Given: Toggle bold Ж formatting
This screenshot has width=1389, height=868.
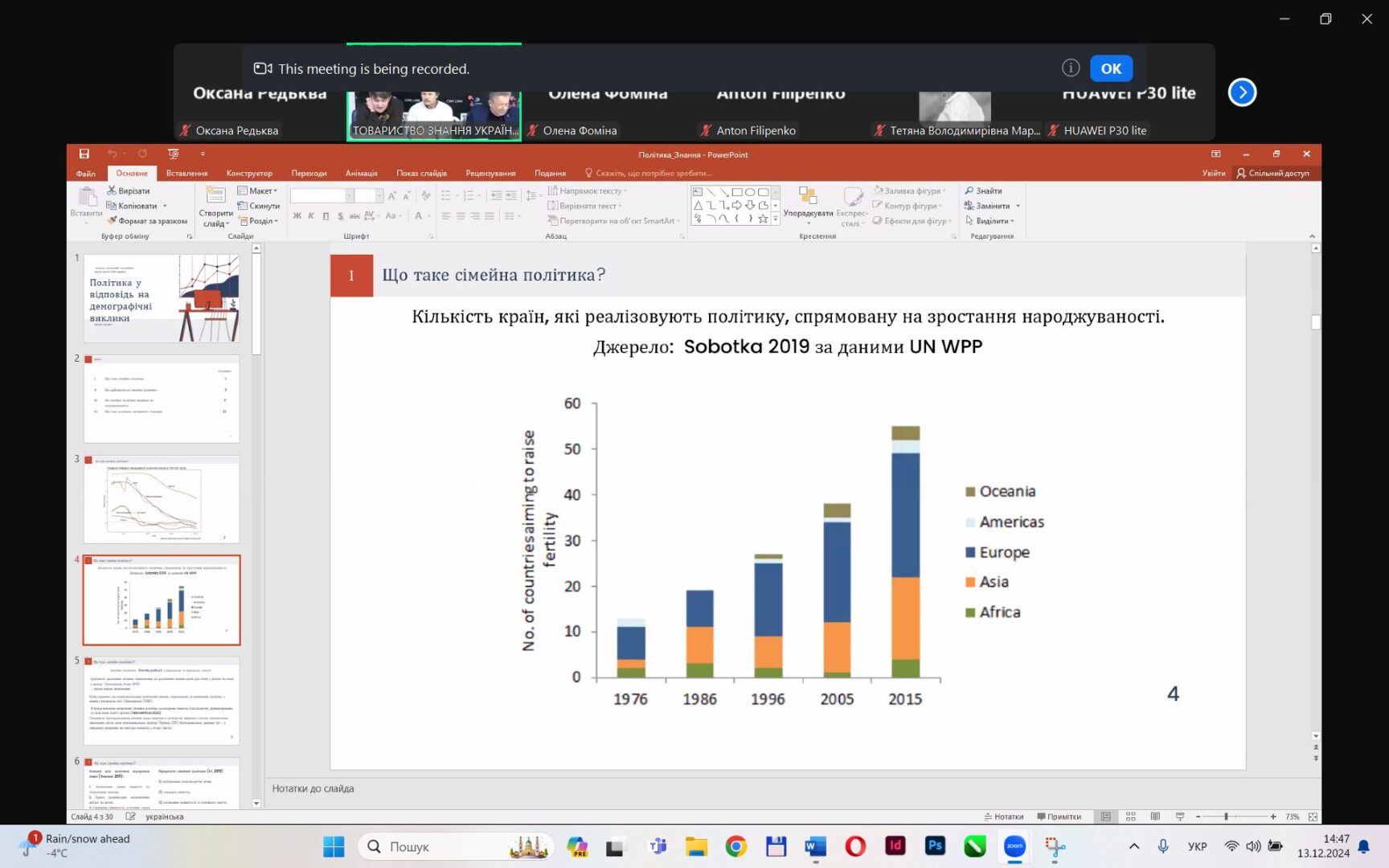Looking at the screenshot, I should click(297, 215).
